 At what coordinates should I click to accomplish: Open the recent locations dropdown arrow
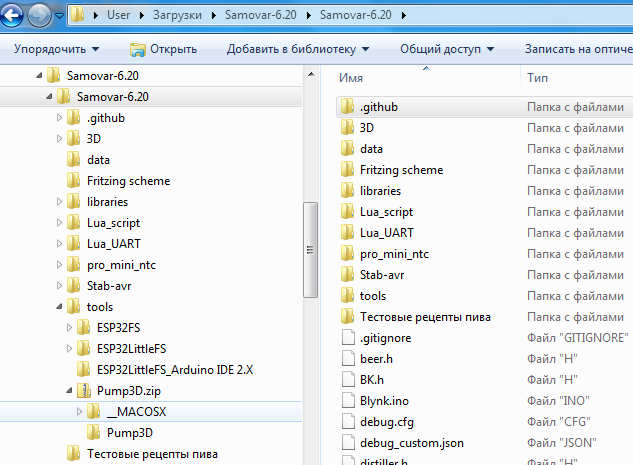[x=60, y=16]
